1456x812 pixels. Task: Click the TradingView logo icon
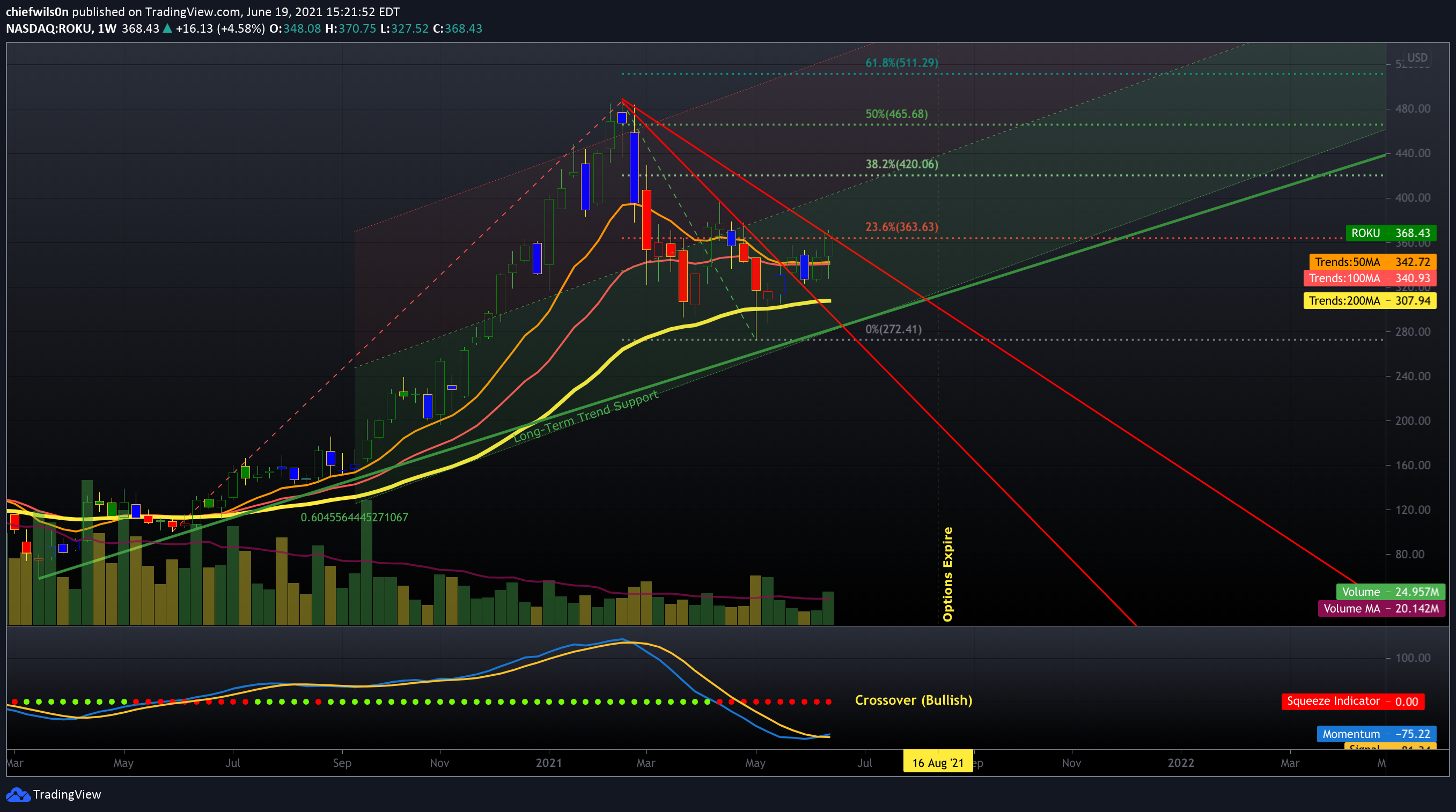pyautogui.click(x=18, y=794)
